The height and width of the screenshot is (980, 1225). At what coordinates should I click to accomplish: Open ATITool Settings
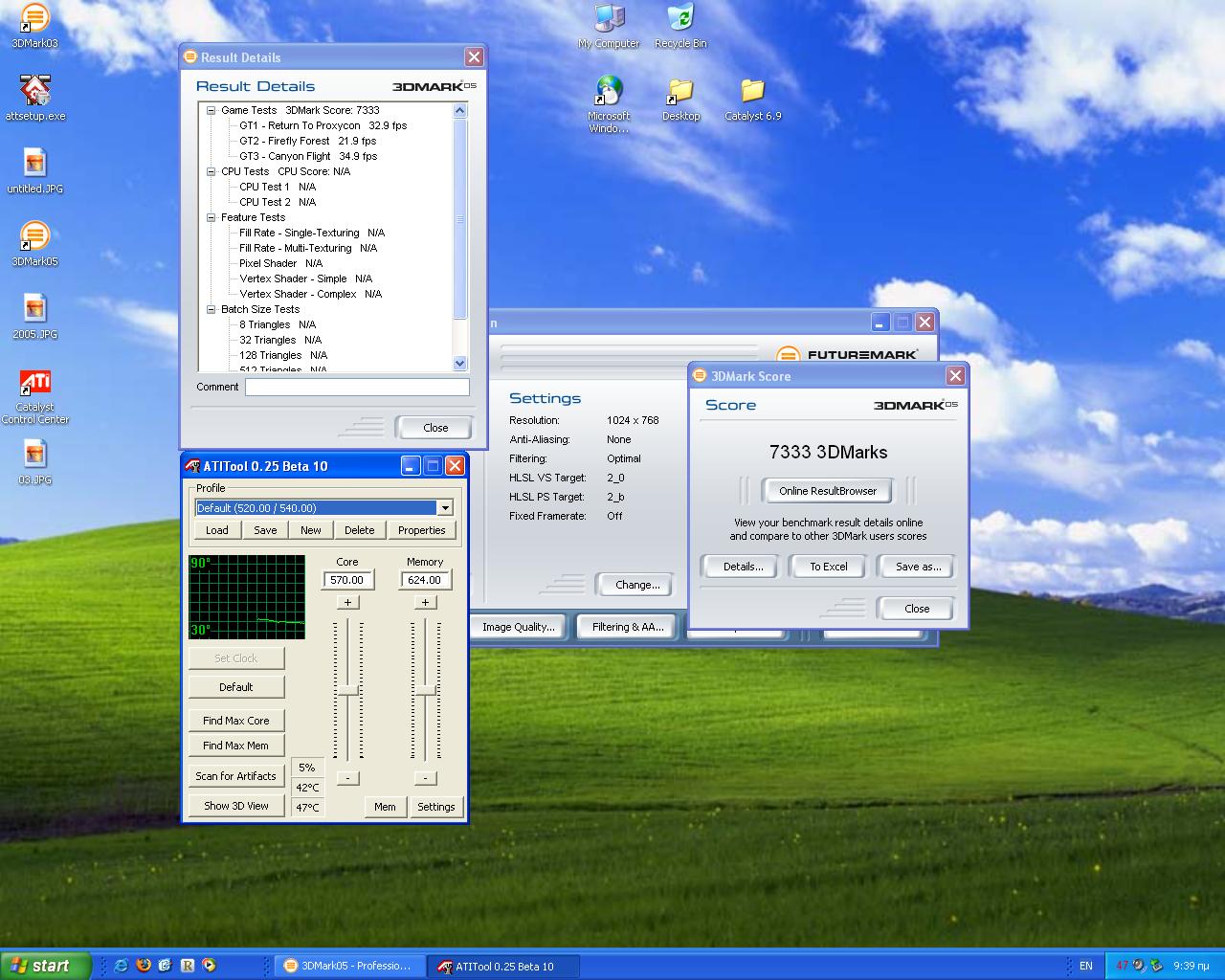[436, 807]
